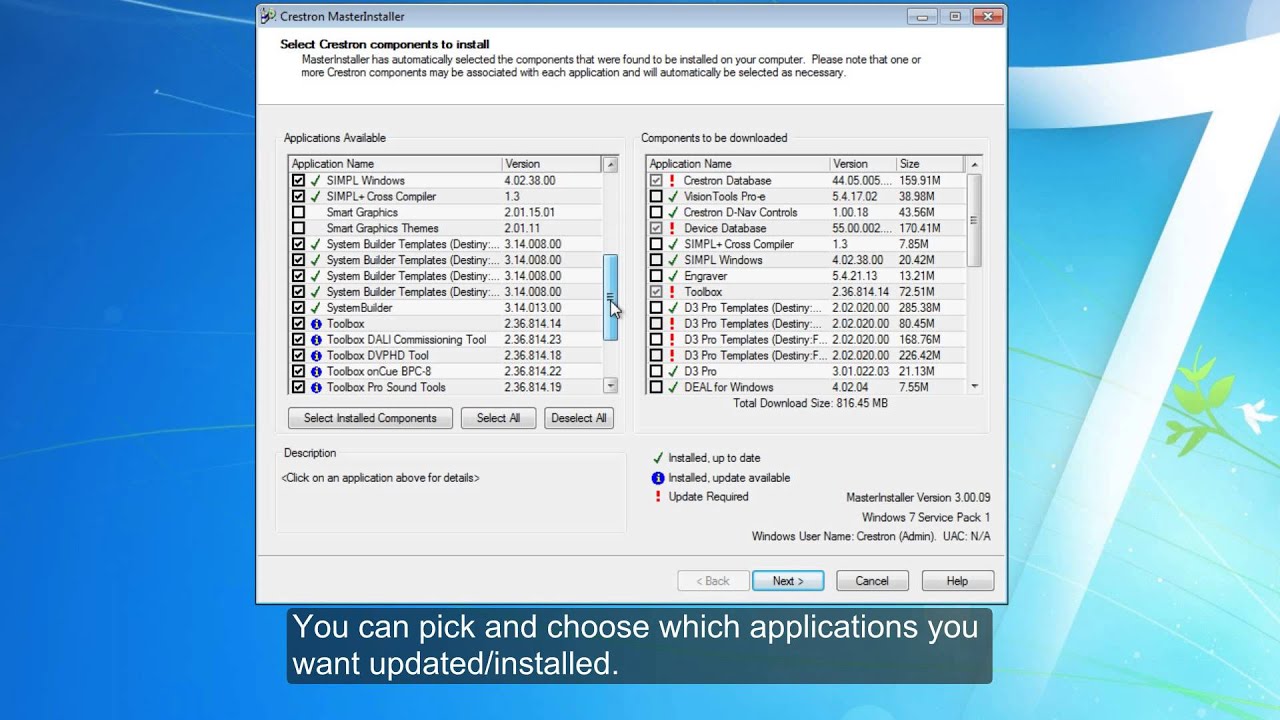Sort download list by Version header
This screenshot has width=1280, height=720.
862,164
